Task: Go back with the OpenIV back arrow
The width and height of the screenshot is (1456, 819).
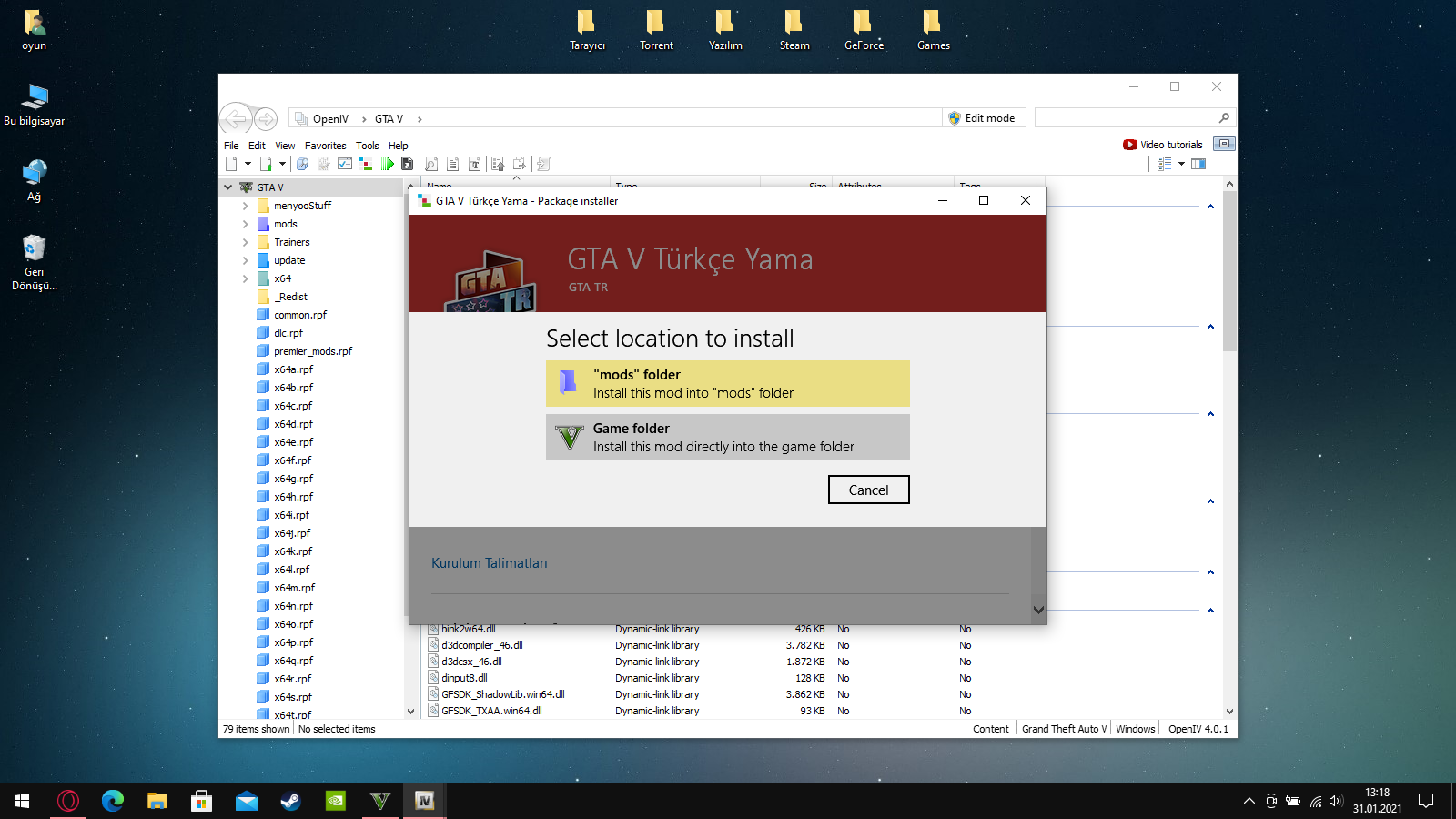Action: coord(236,118)
